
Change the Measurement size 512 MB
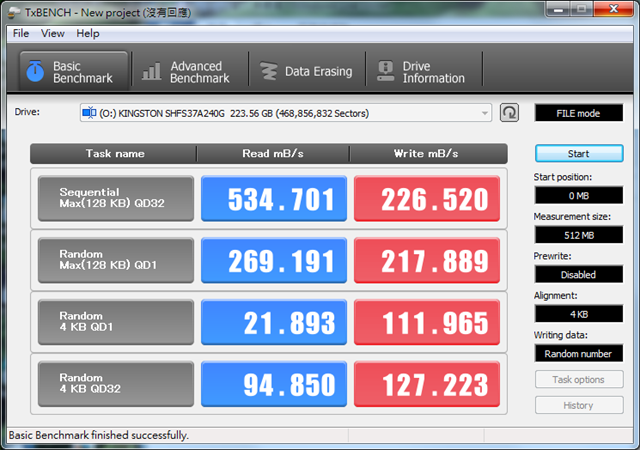579,235
